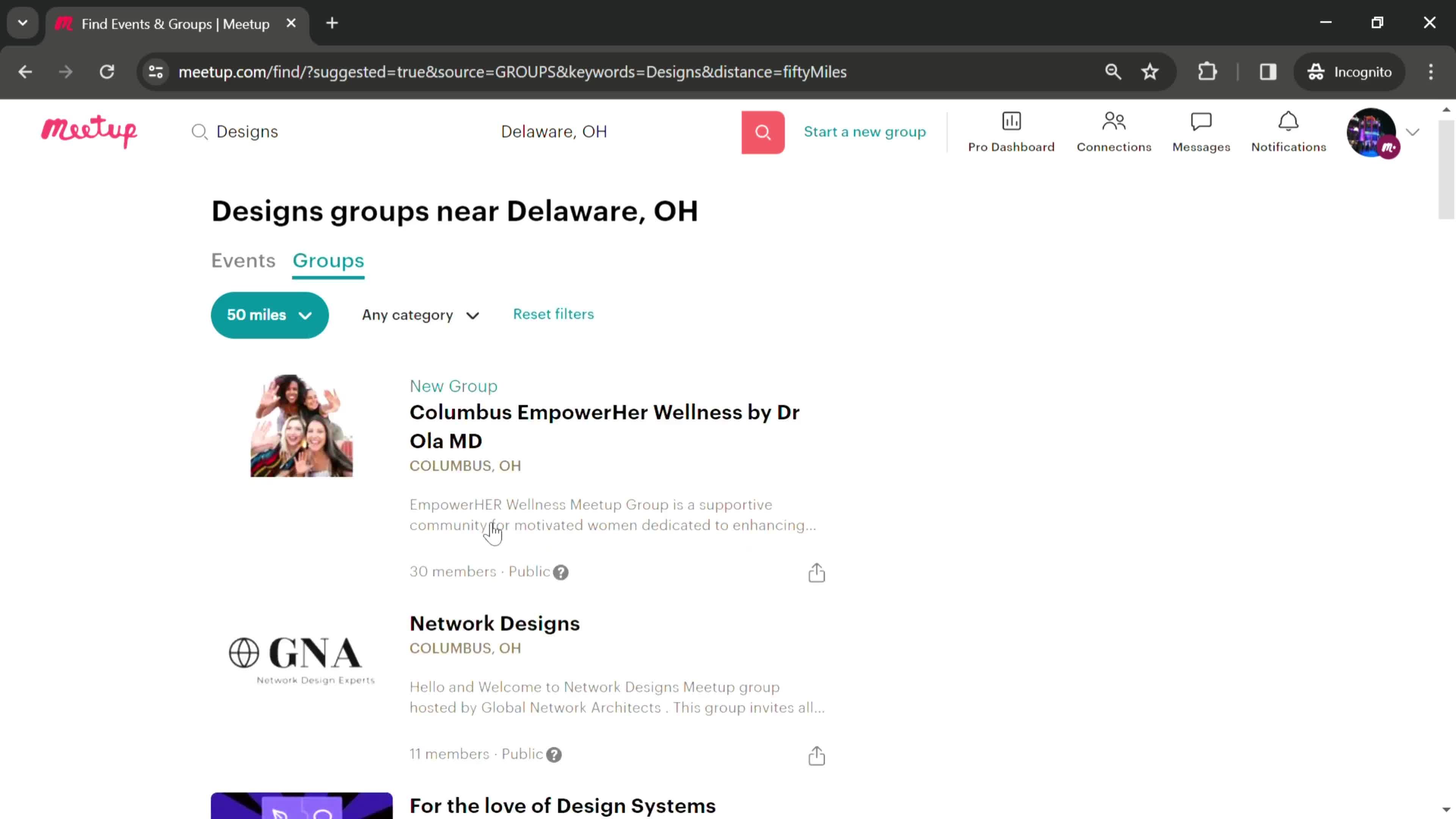Open Pro Dashboard

[x=1011, y=132]
